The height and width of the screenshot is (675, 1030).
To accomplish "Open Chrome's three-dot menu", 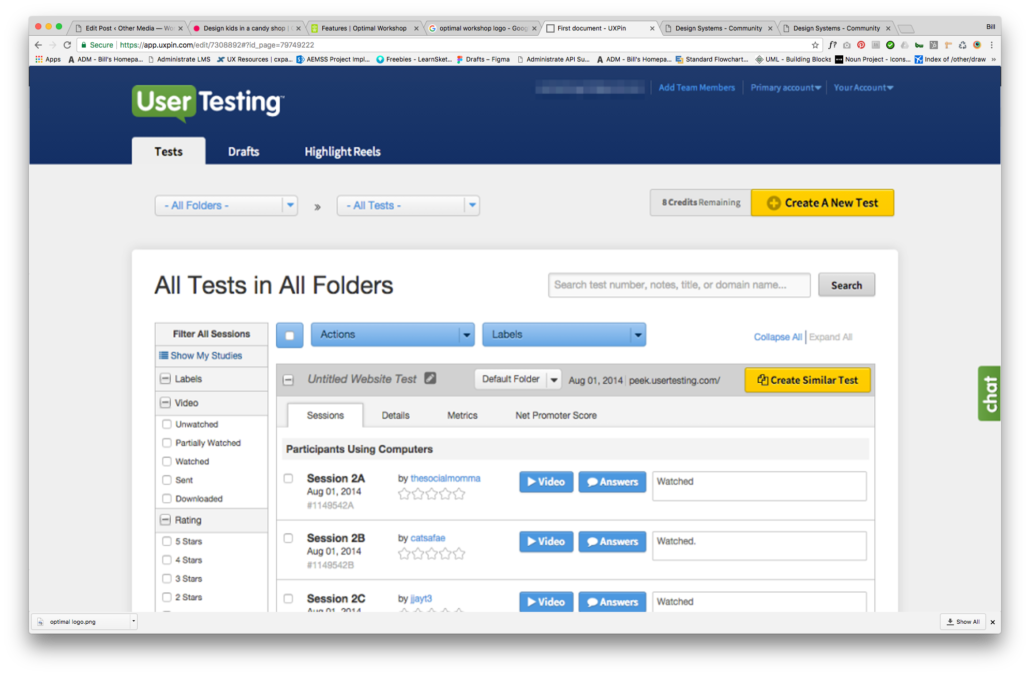I will [x=991, y=45].
